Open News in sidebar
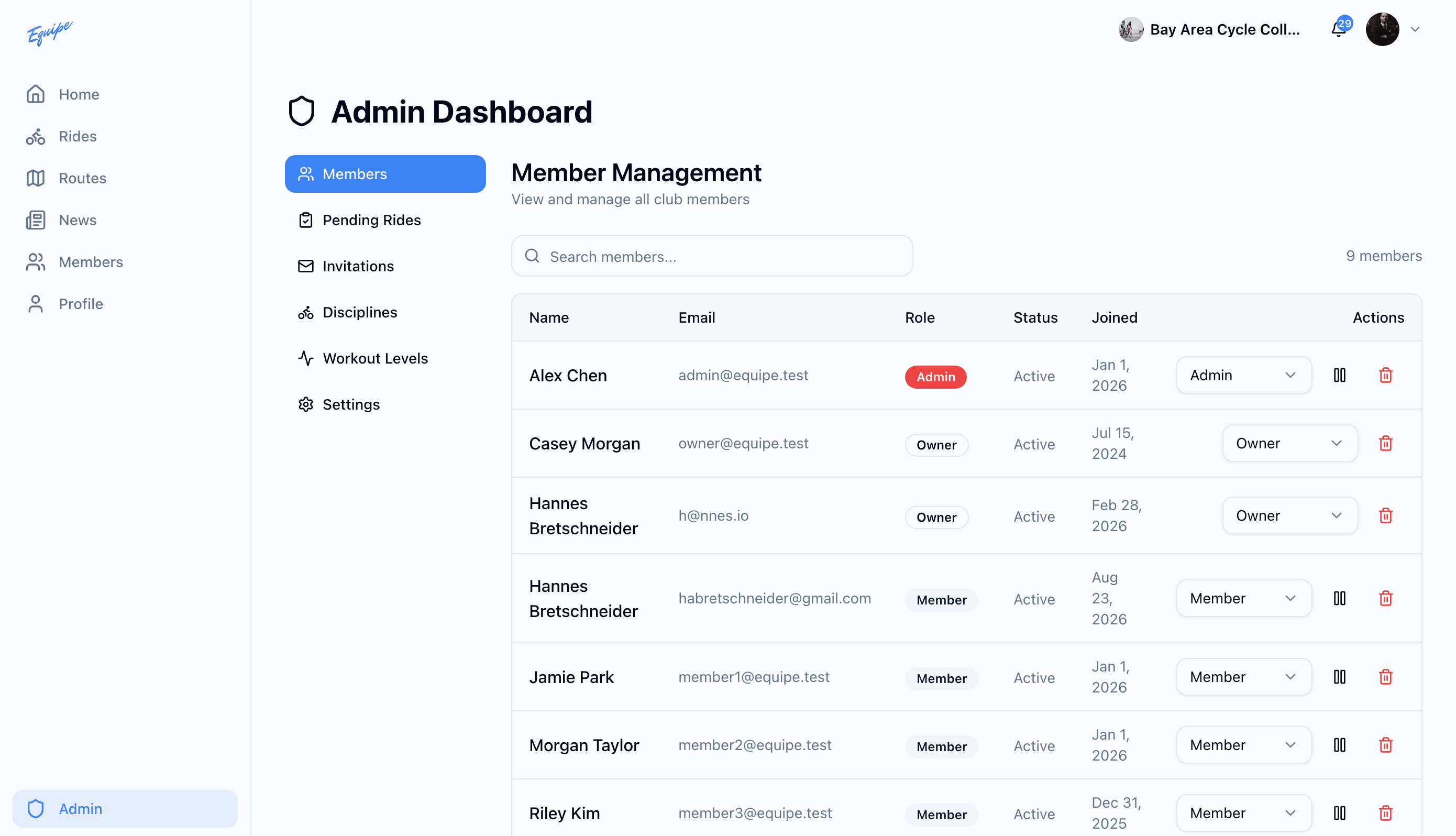Image resolution: width=1456 pixels, height=836 pixels. 125,220
